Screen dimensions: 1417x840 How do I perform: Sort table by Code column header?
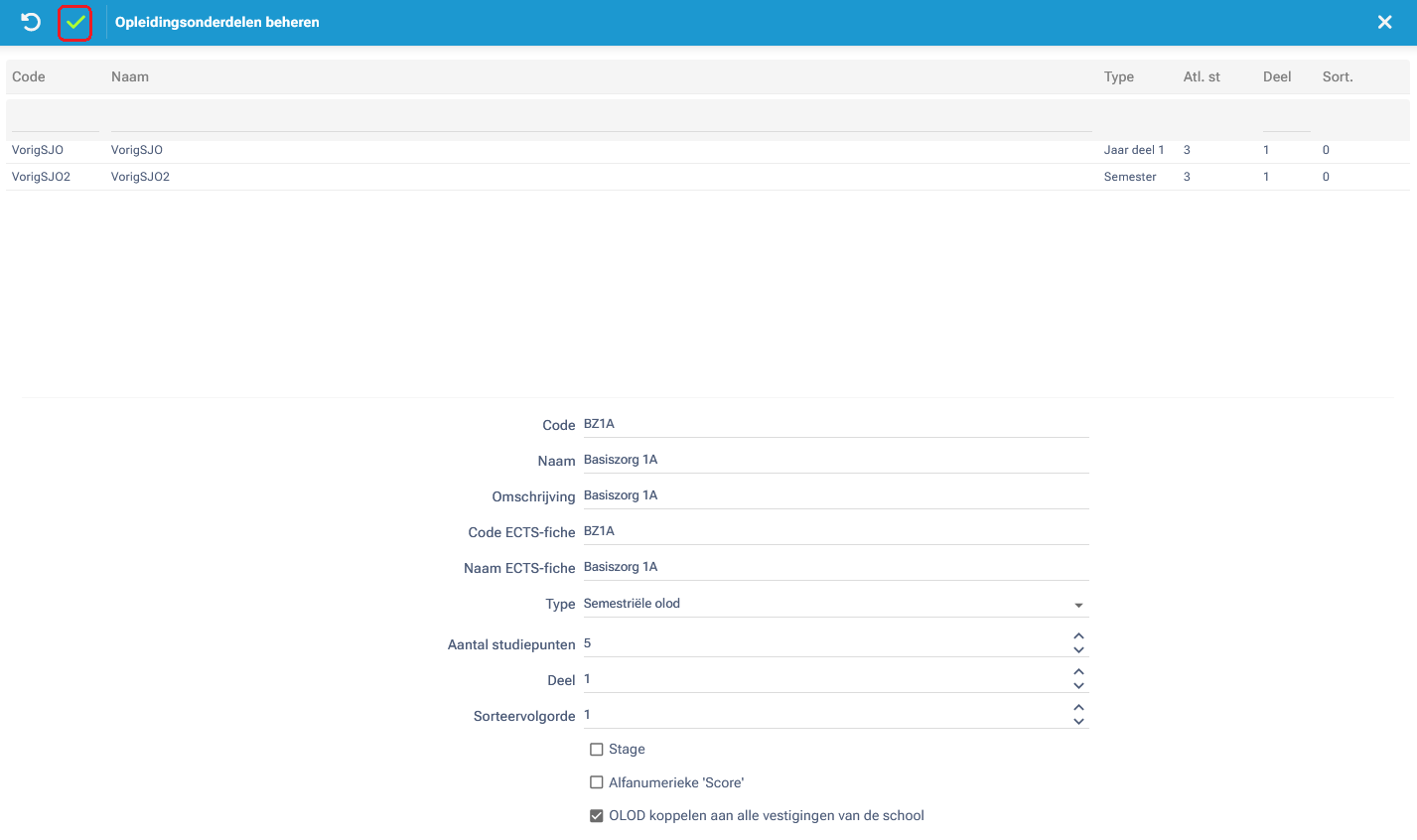click(29, 76)
